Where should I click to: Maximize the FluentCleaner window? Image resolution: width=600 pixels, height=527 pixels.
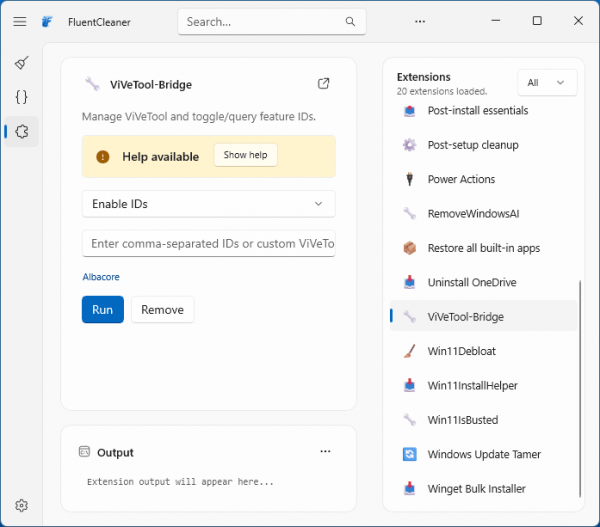pyautogui.click(x=537, y=21)
